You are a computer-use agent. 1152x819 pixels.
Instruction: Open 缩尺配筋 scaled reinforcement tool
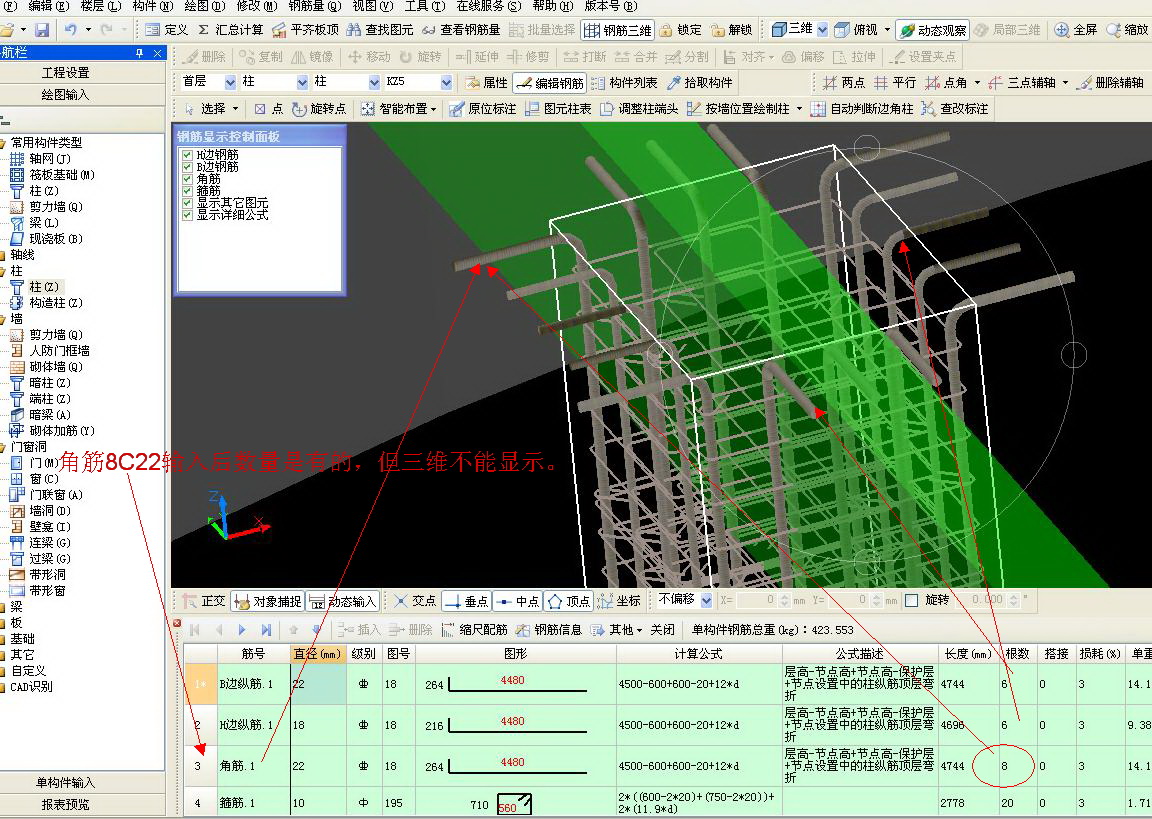474,629
